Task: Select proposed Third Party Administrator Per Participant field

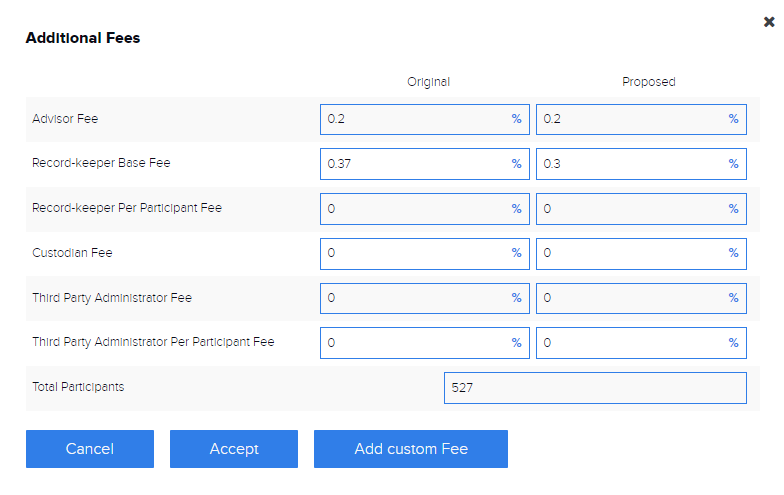Action: 630,343
